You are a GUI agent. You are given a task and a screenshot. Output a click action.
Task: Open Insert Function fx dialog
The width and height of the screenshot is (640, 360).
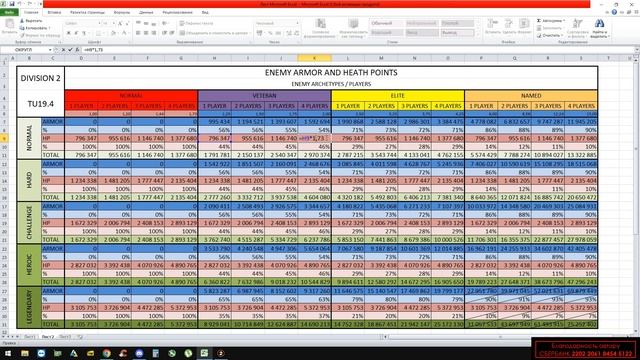77,50
